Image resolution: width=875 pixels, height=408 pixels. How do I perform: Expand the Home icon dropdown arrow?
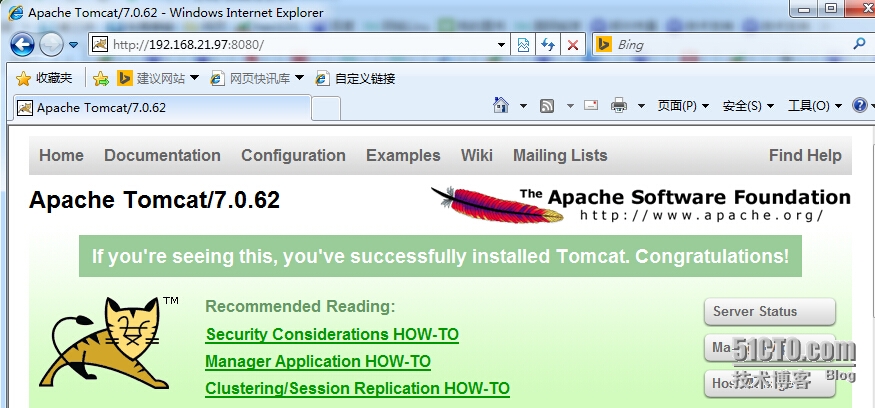523,105
